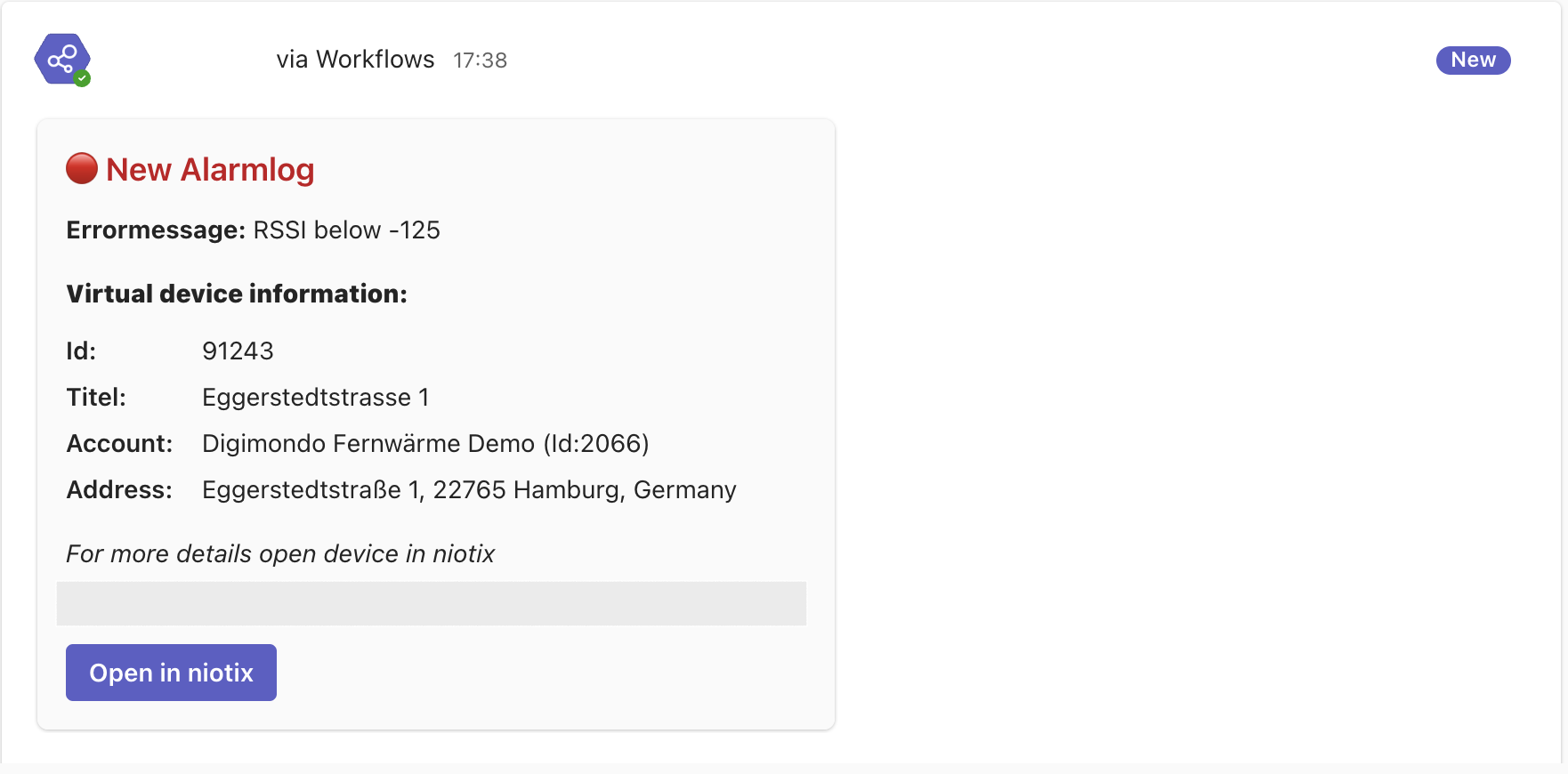Click the Address field label
This screenshot has height=774, width=1568.
pyautogui.click(x=119, y=489)
